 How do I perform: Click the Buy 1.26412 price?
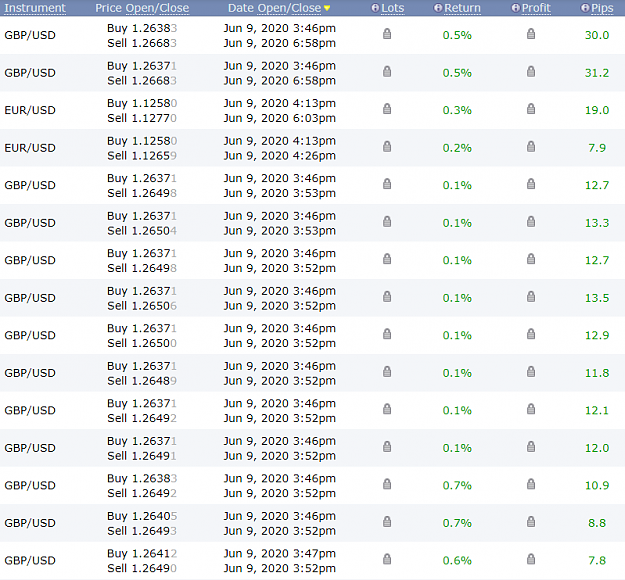click(x=142, y=553)
